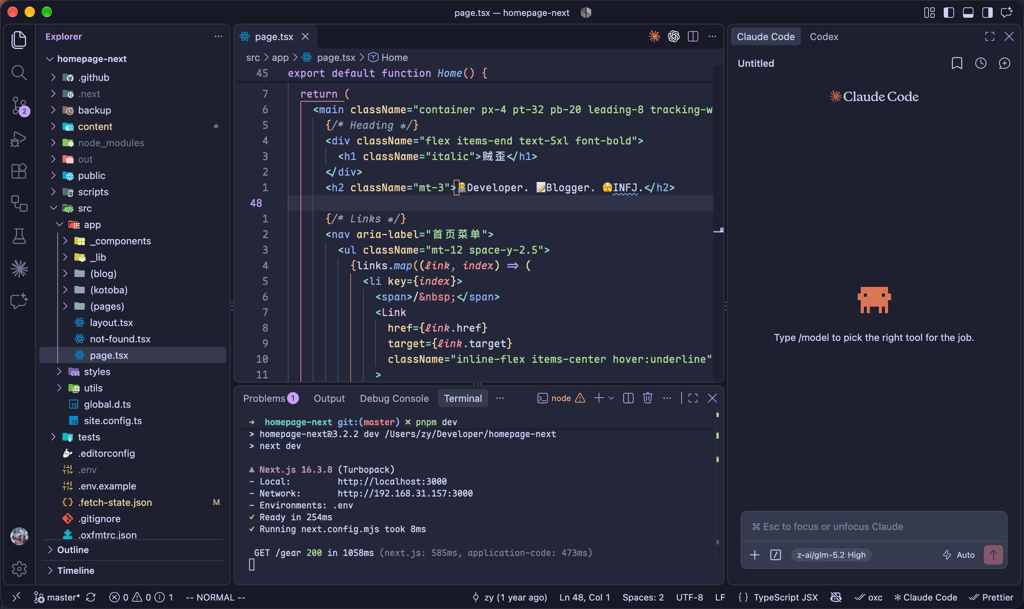
Task: Click the bookmark icon in Claude Code panel
Action: 957,63
